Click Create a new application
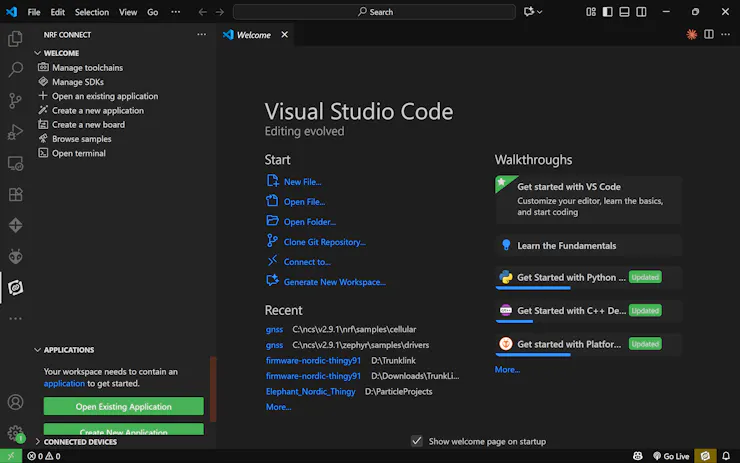Image resolution: width=740 pixels, height=463 pixels. (x=98, y=110)
